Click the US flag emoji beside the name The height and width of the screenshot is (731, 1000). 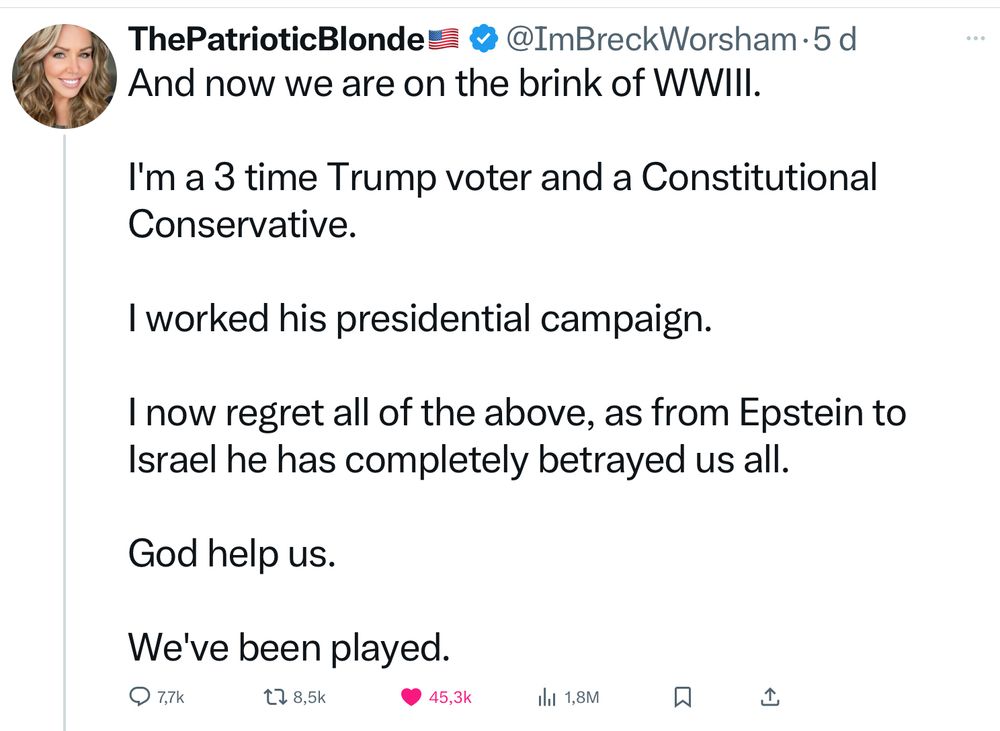[x=443, y=39]
